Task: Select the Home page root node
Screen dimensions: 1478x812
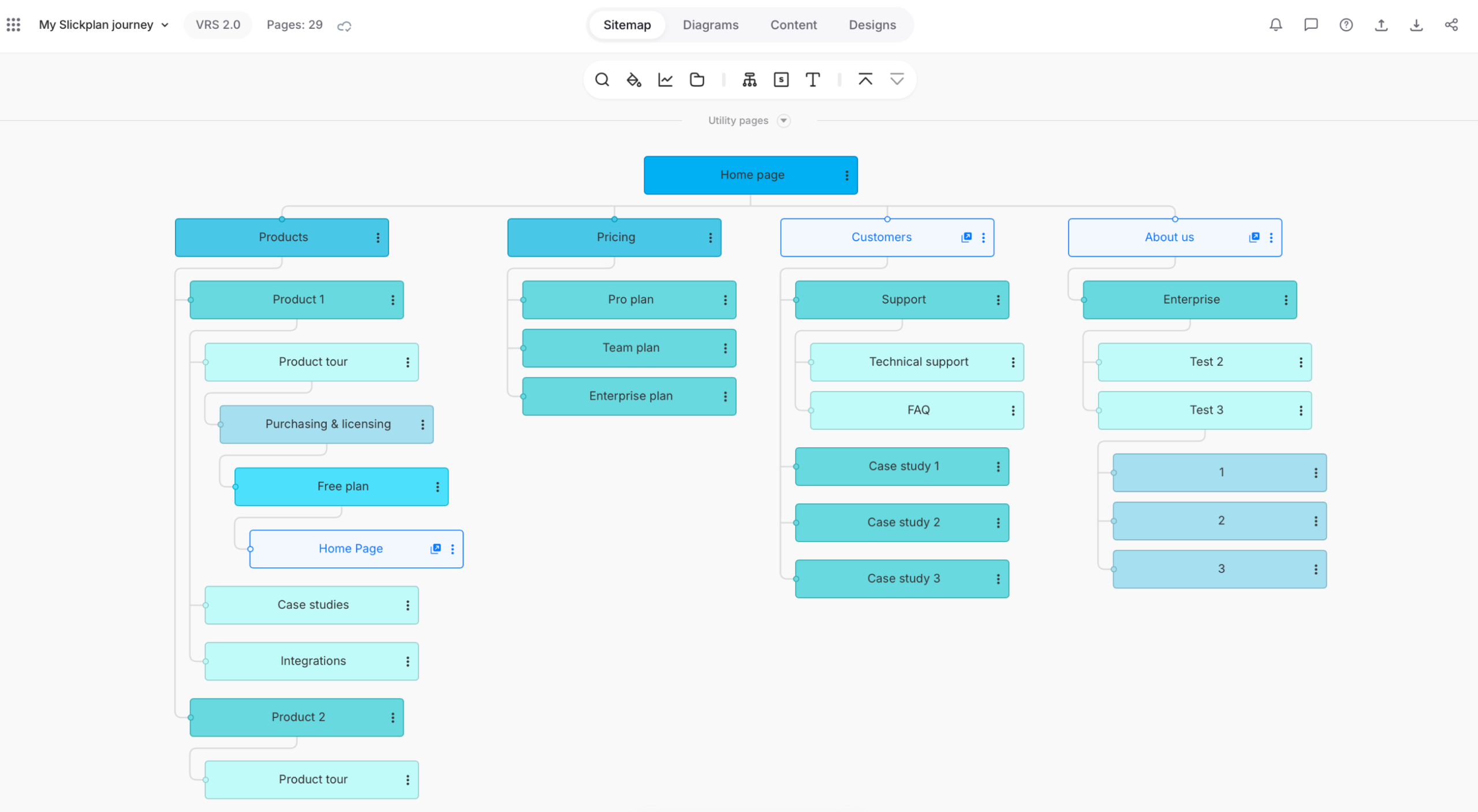Action: tap(751, 175)
